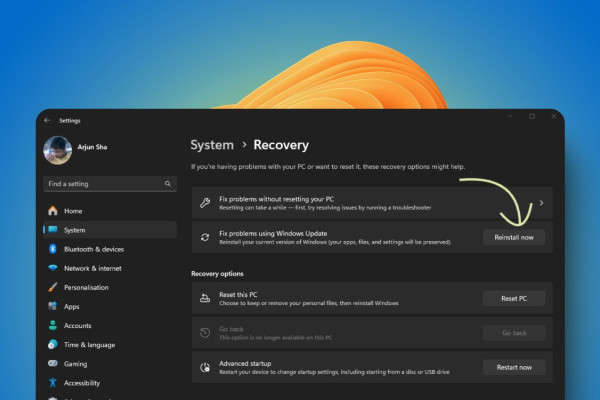Open Apps label in sidebar
600x400 pixels.
(72, 307)
